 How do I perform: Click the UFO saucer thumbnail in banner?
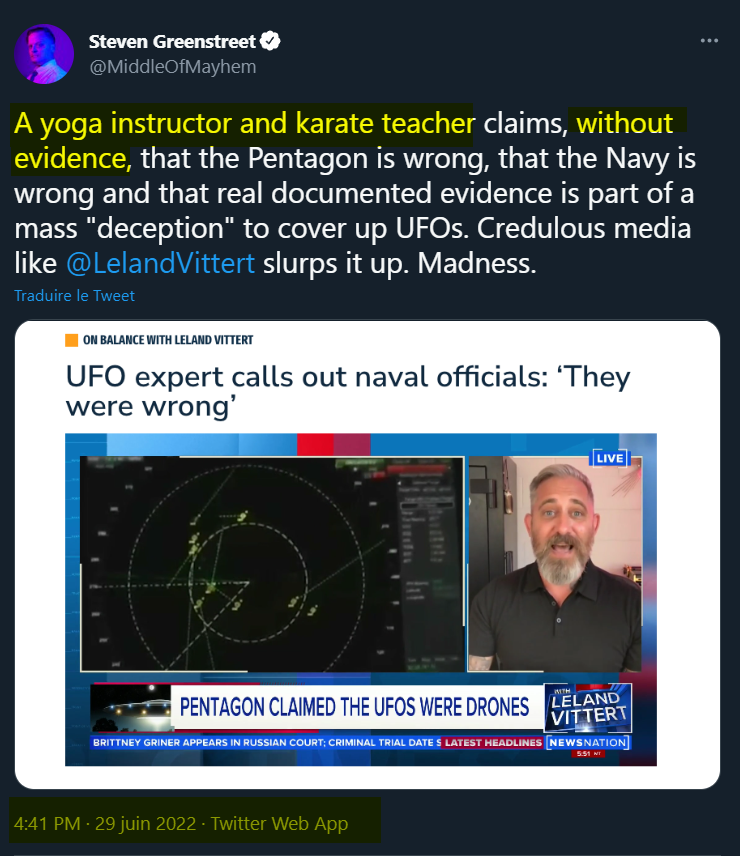point(131,708)
